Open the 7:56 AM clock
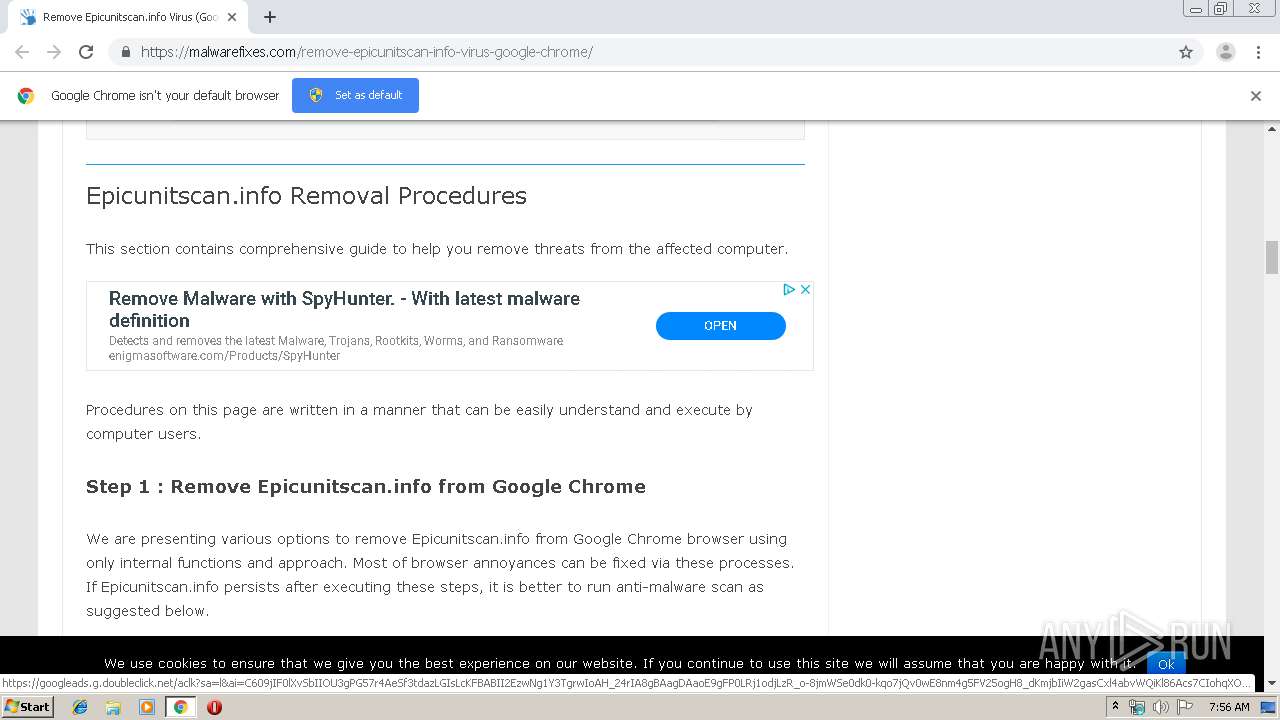 [1229, 707]
